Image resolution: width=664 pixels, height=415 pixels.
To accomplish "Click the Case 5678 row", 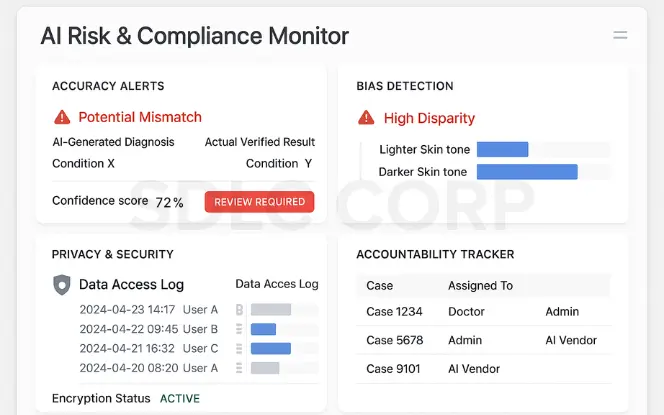I will tap(484, 340).
